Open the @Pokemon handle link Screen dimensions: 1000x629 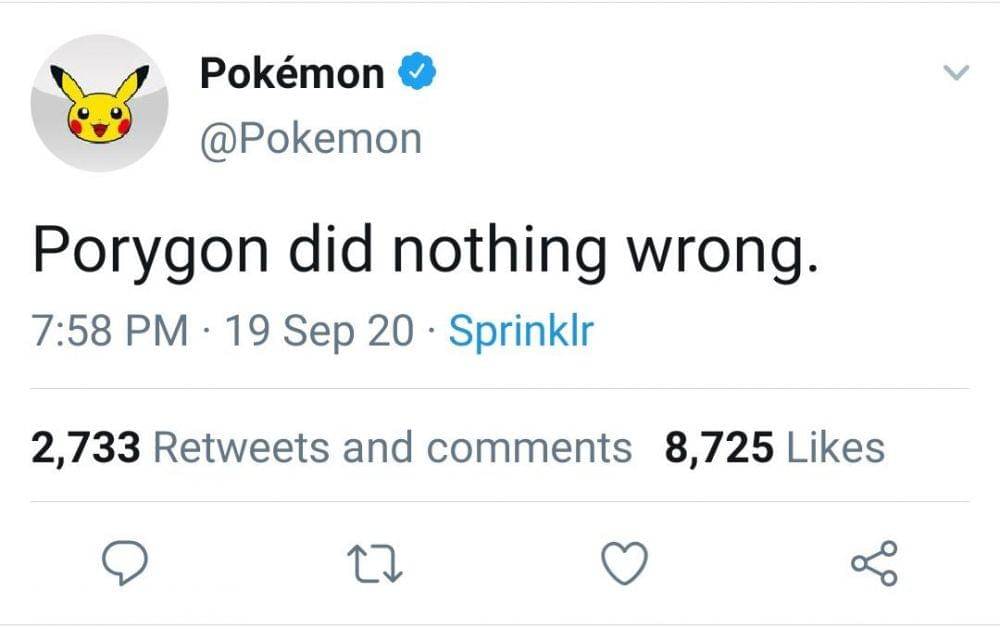coord(312,138)
